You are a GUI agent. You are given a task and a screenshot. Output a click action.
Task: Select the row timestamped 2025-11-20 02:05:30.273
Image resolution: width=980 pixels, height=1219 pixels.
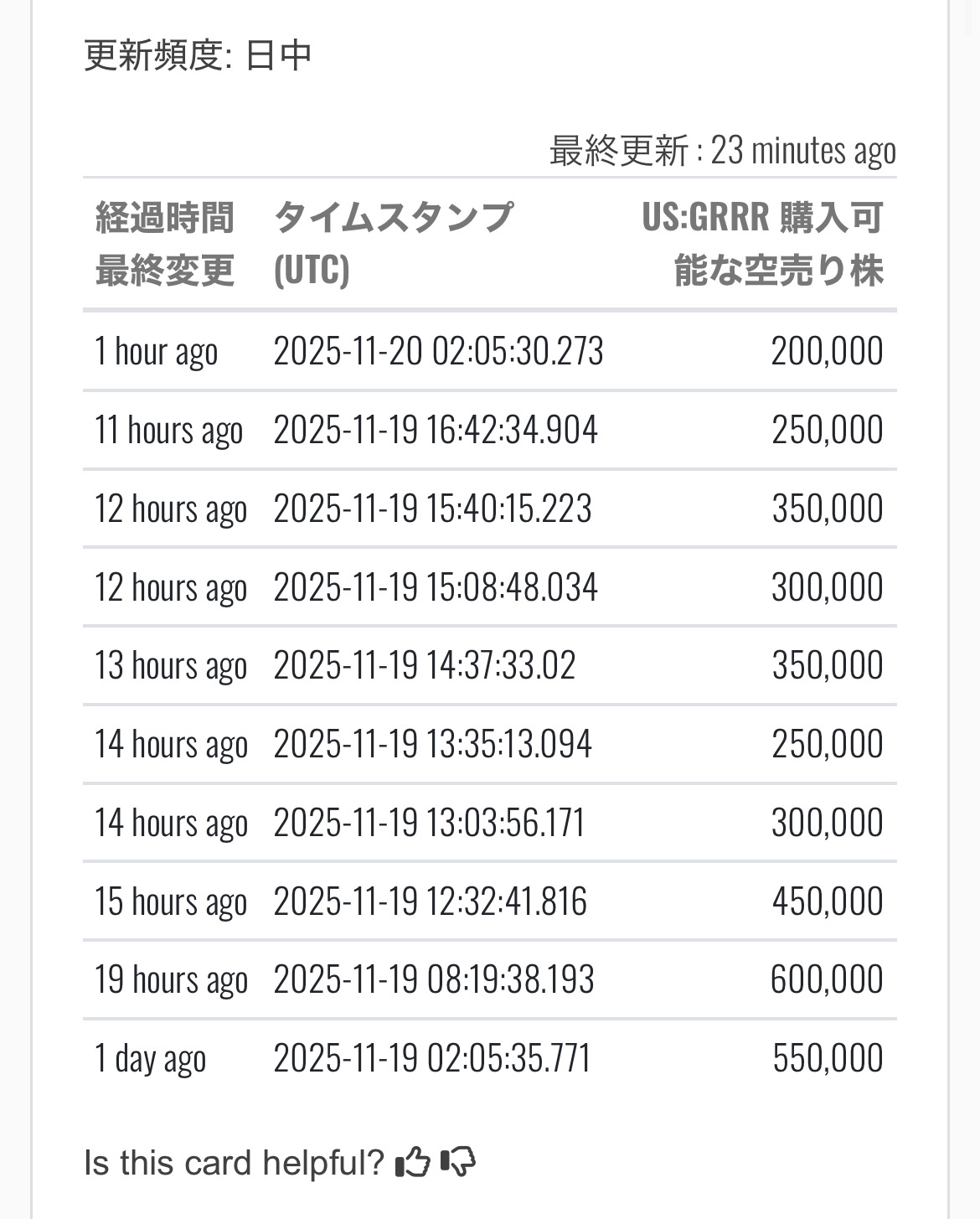pyautogui.click(x=490, y=351)
